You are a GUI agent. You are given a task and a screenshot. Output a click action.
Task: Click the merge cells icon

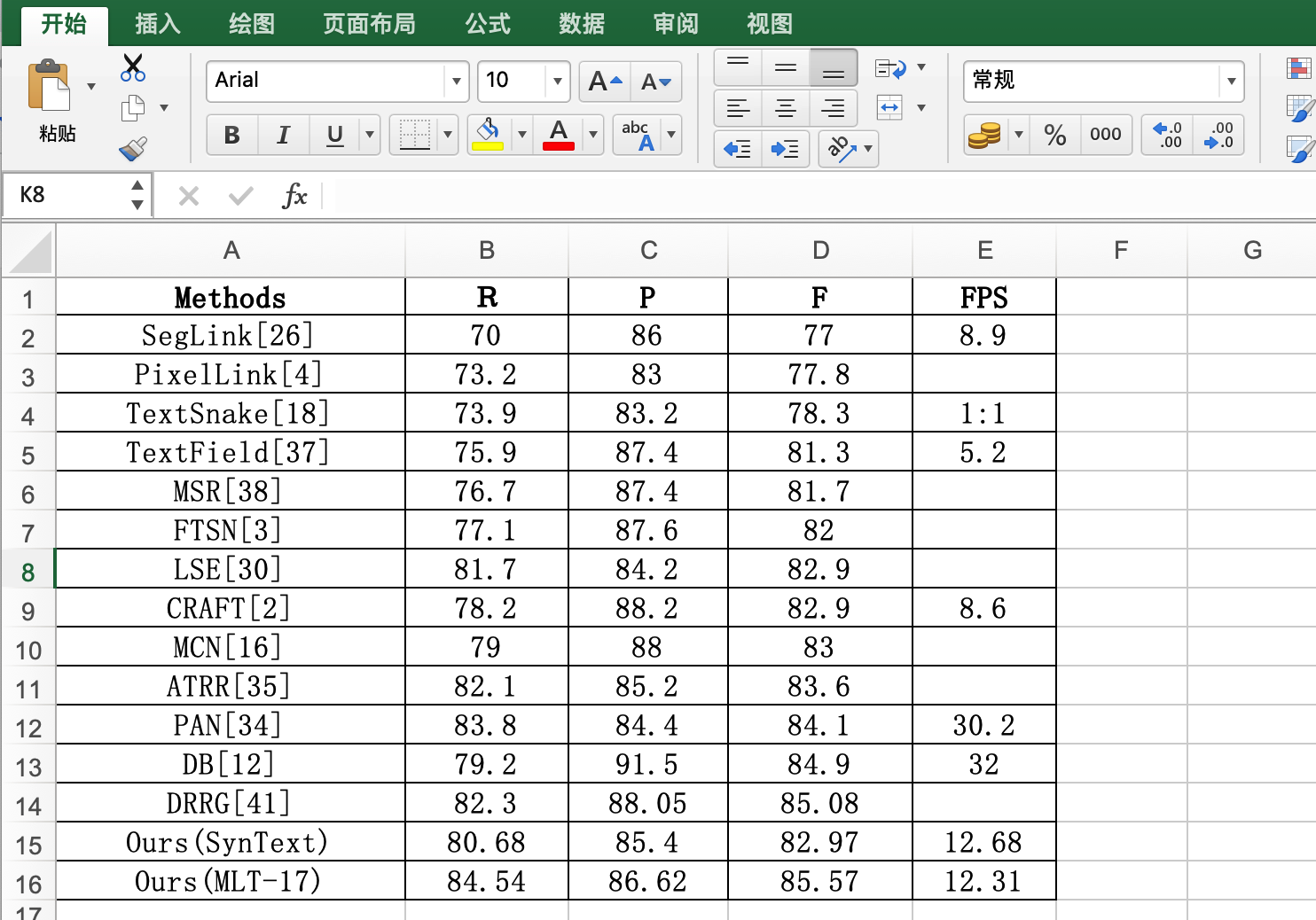coord(889,108)
